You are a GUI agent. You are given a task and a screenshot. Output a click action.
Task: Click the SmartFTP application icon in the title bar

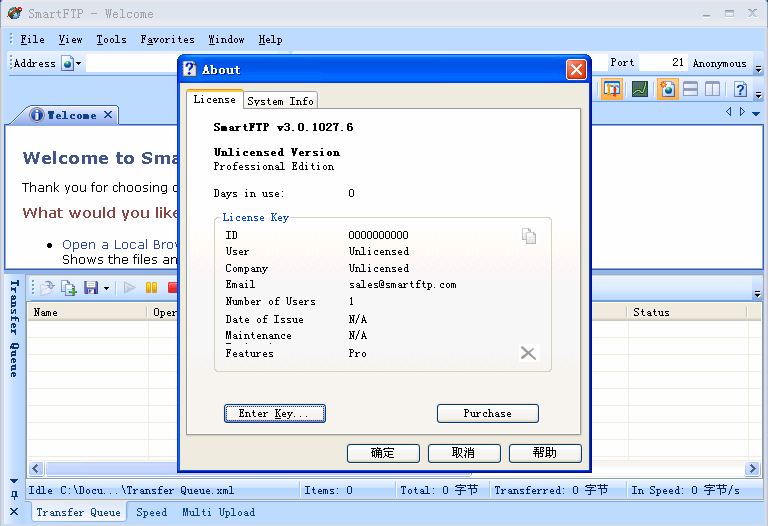[x=15, y=13]
